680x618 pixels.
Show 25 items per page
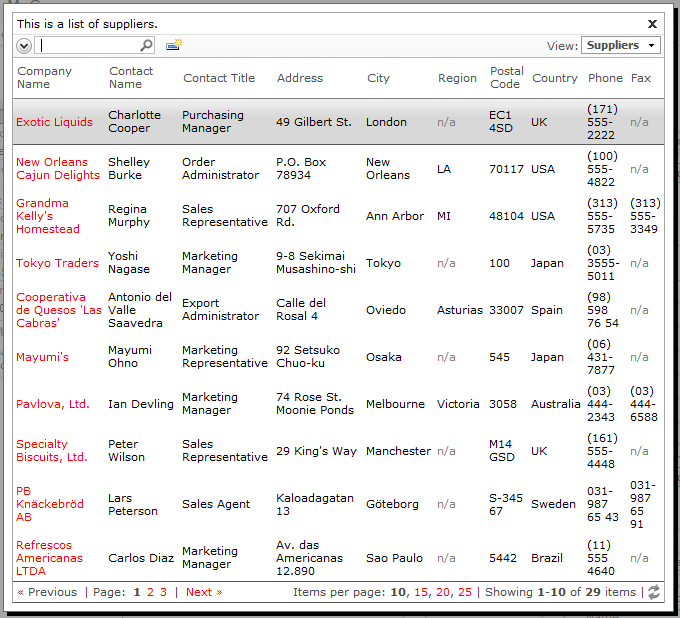[x=464, y=592]
